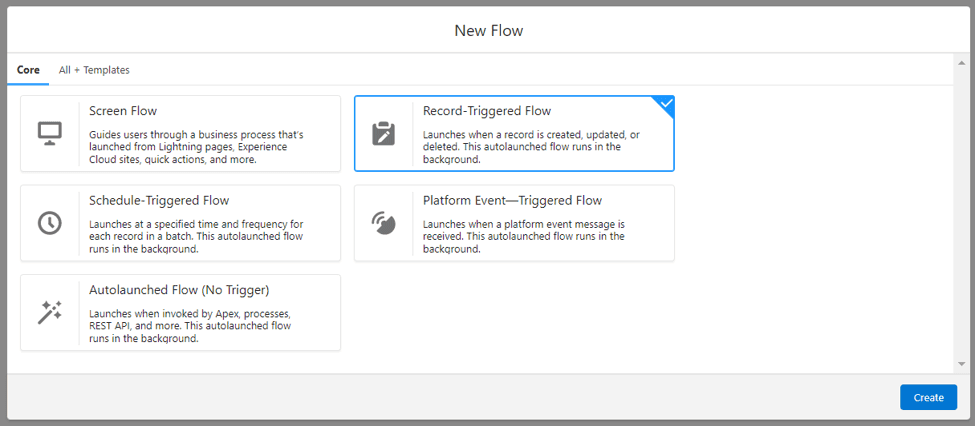Pick the Autolaunched Flow (No Trigger) heading

179,290
